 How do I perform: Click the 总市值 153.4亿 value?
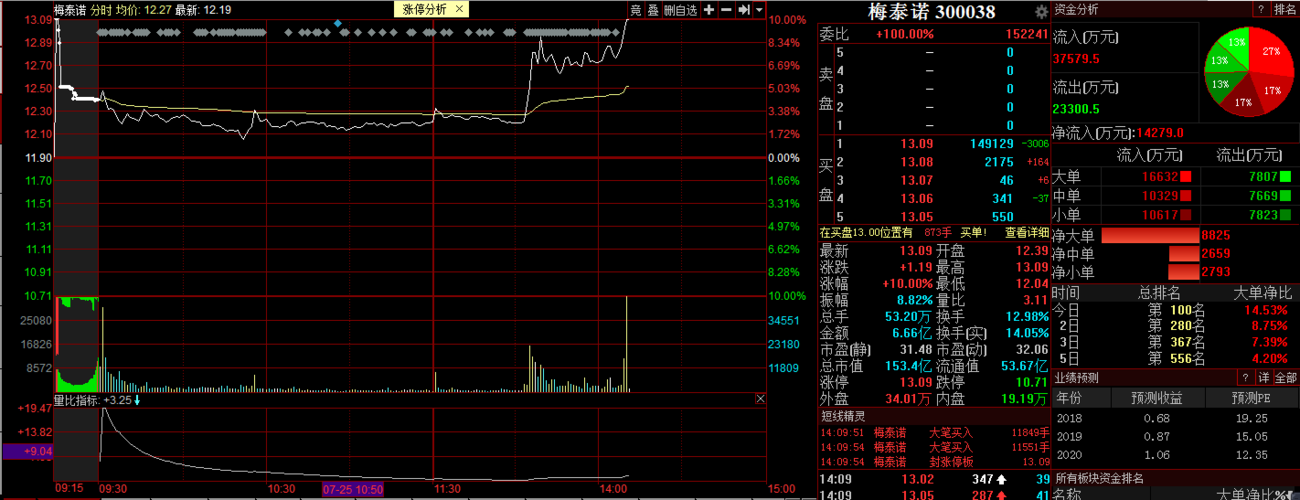[909, 367]
